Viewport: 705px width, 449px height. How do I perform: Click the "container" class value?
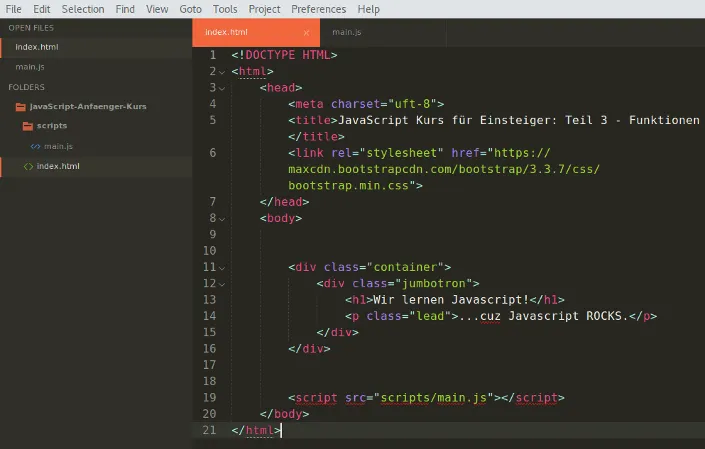[x=405, y=267]
